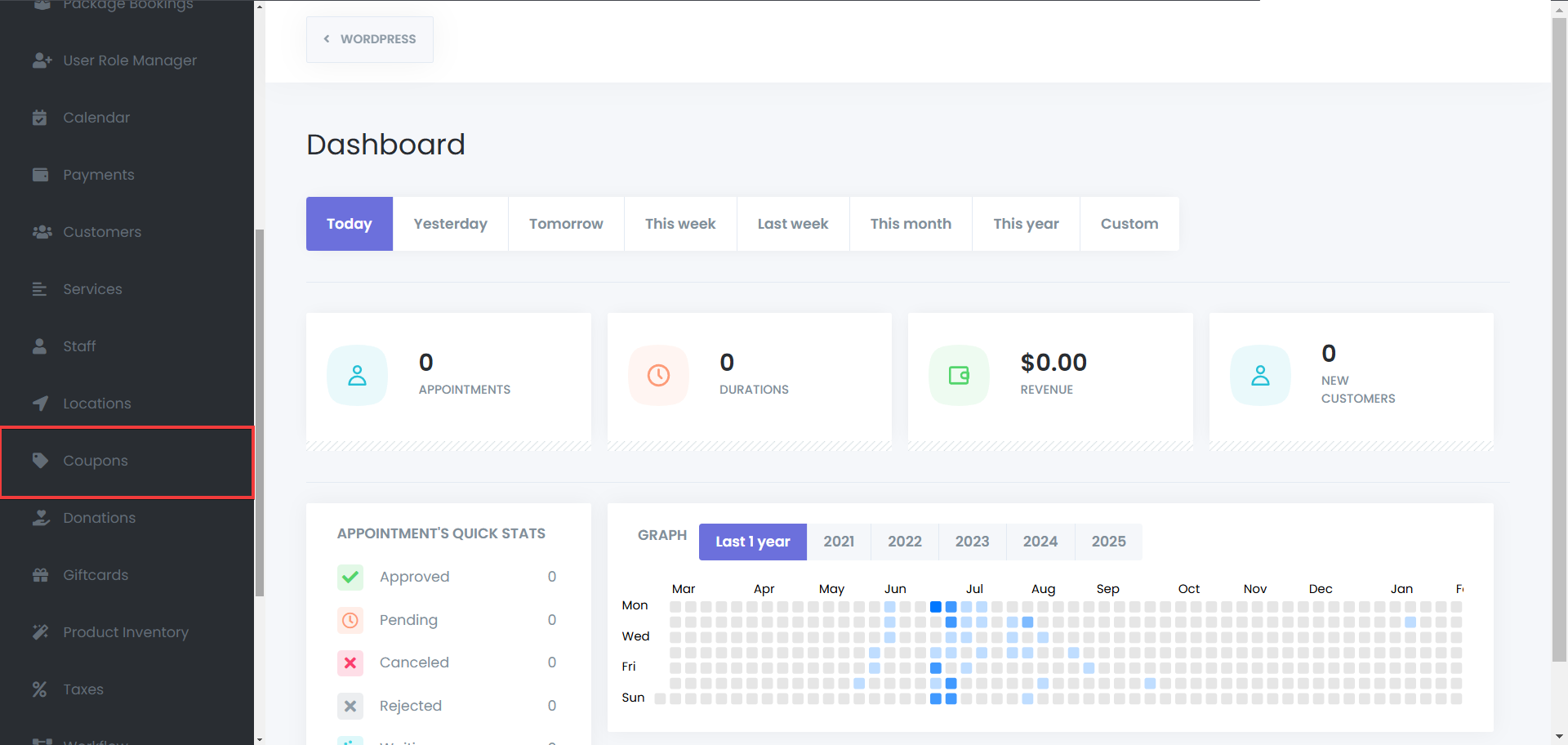Open the Custom date range tab
The image size is (1568, 745).
pyautogui.click(x=1129, y=224)
